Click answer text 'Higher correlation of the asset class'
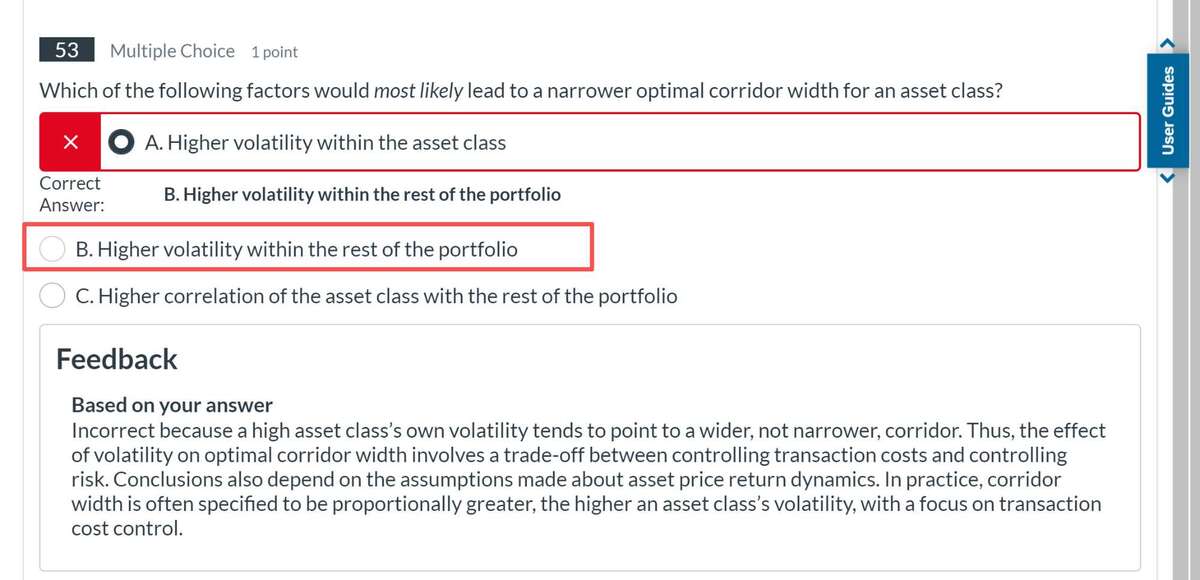 point(377,296)
